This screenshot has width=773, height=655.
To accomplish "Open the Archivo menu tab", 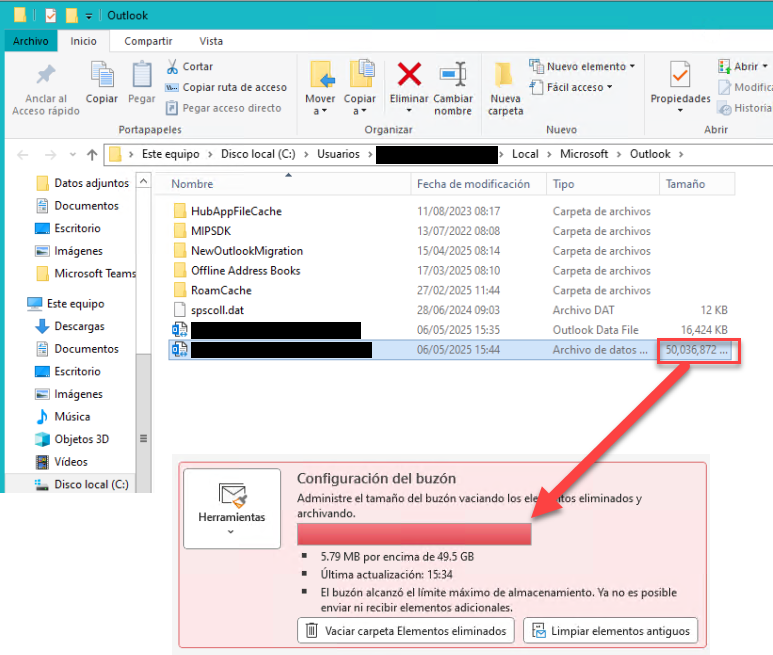I will [x=31, y=41].
